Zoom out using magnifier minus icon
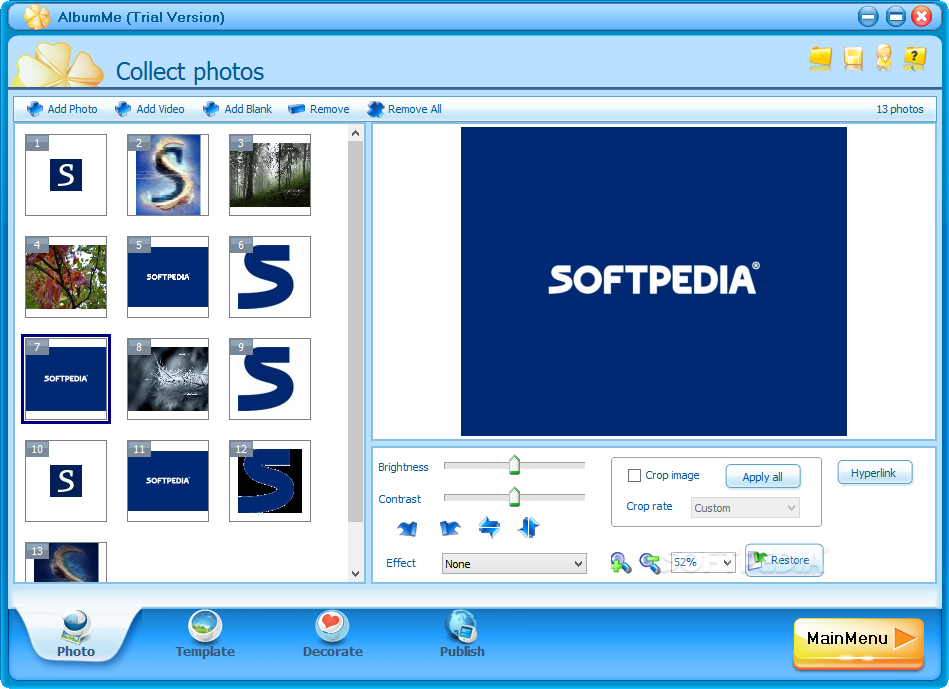 (650, 562)
